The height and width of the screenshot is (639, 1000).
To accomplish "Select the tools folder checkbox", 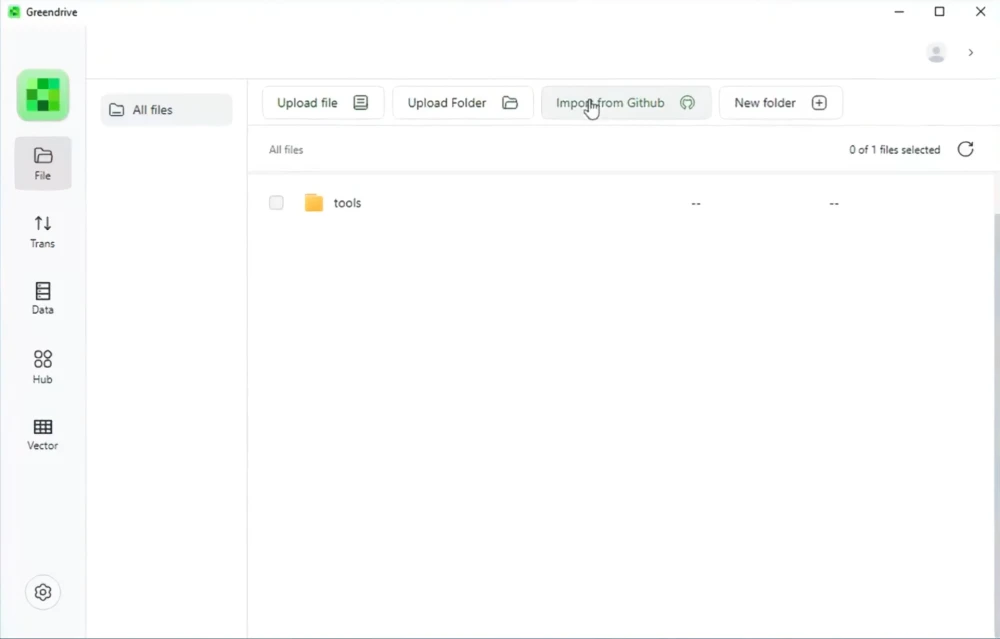I will tap(276, 203).
